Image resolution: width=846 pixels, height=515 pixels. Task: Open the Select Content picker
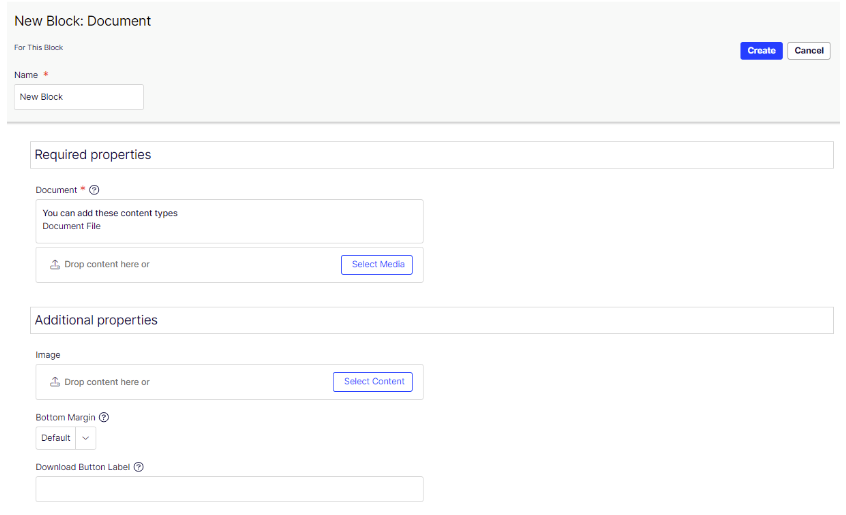pyautogui.click(x=373, y=382)
